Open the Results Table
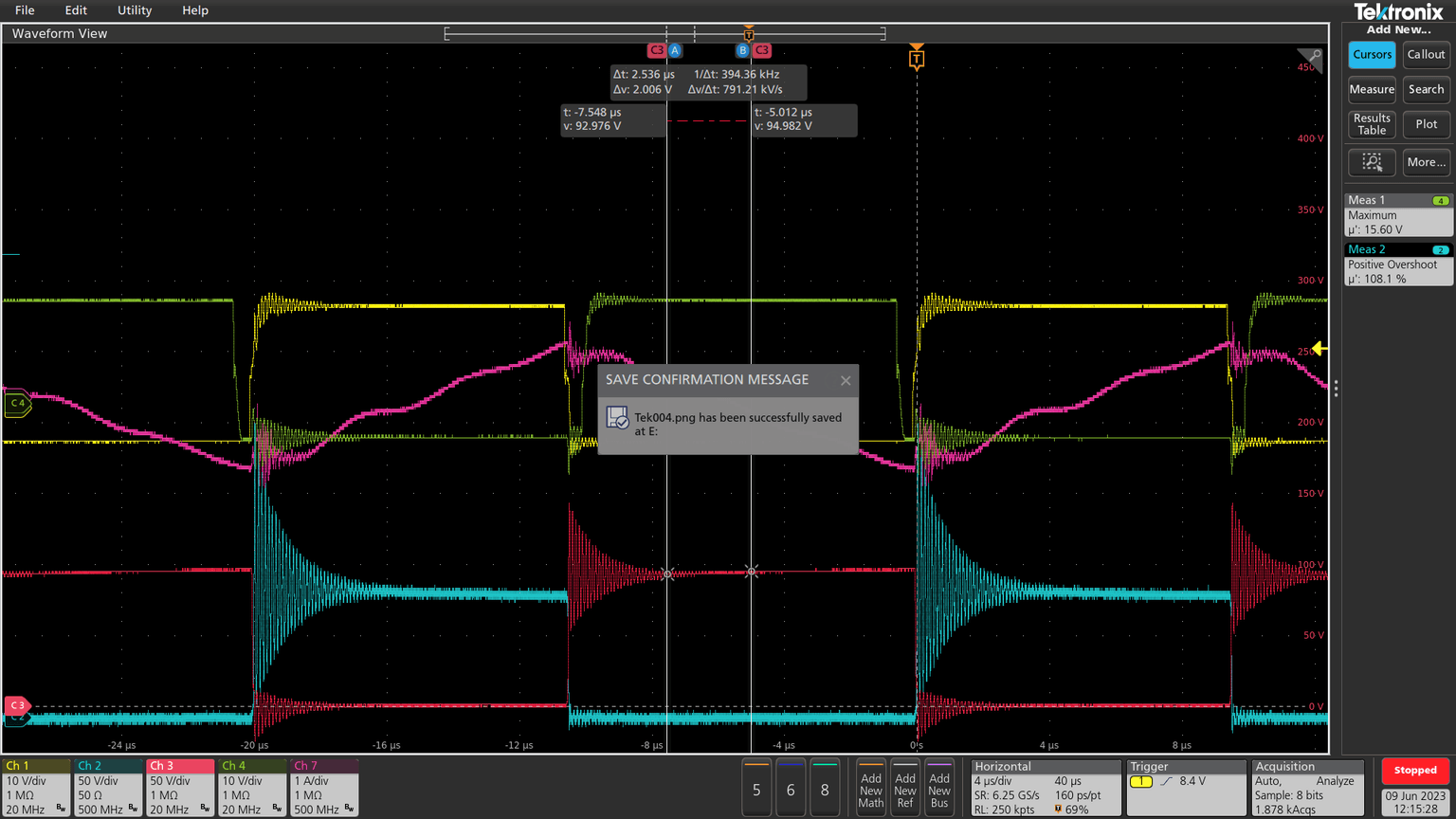The height and width of the screenshot is (819, 1456). (1371, 124)
